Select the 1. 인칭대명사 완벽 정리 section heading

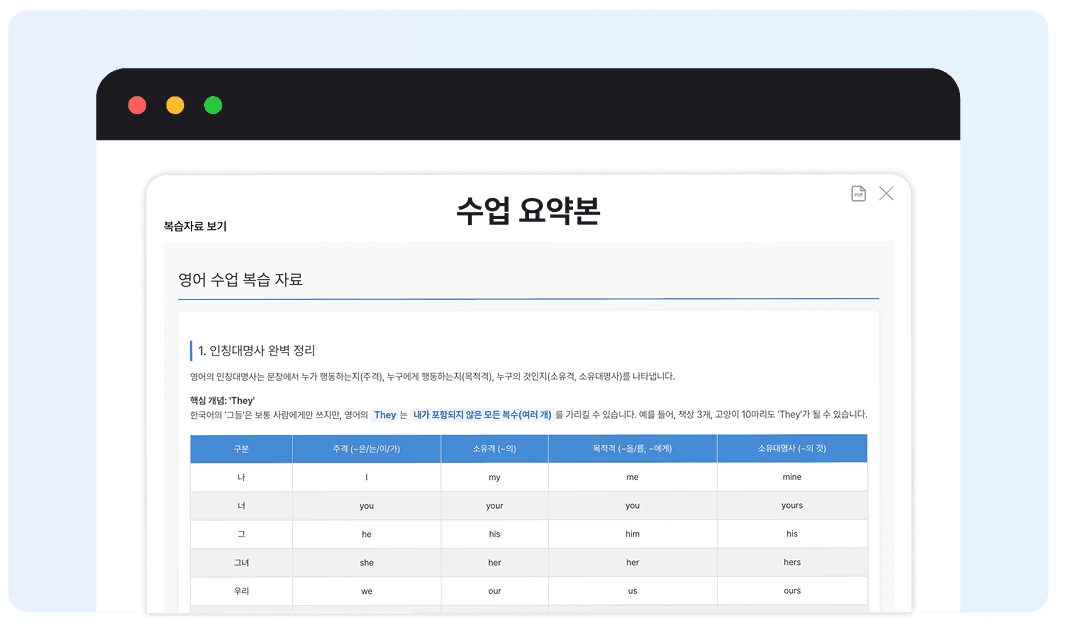[256, 351]
